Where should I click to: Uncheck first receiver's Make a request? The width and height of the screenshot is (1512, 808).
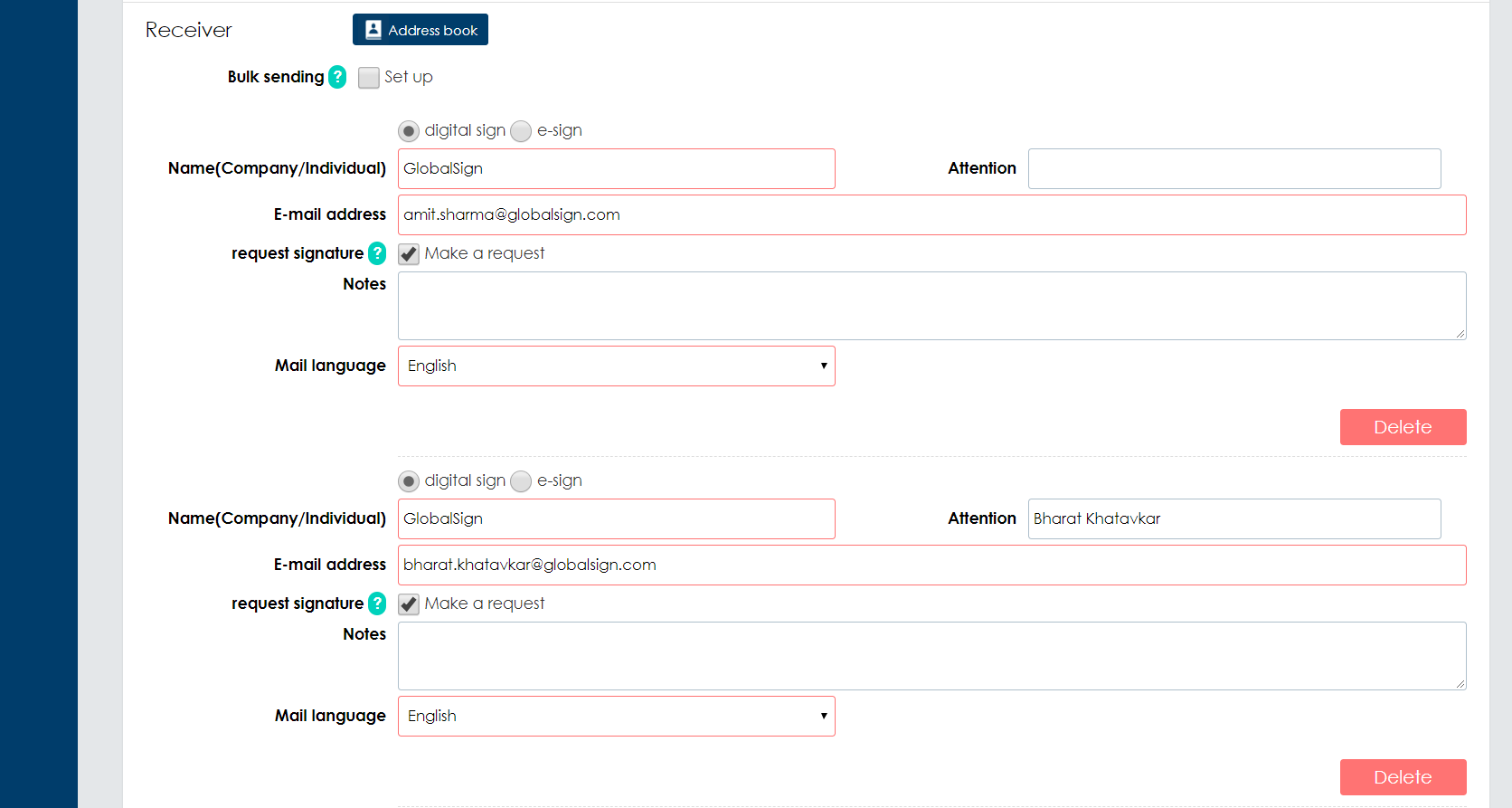[x=409, y=254]
